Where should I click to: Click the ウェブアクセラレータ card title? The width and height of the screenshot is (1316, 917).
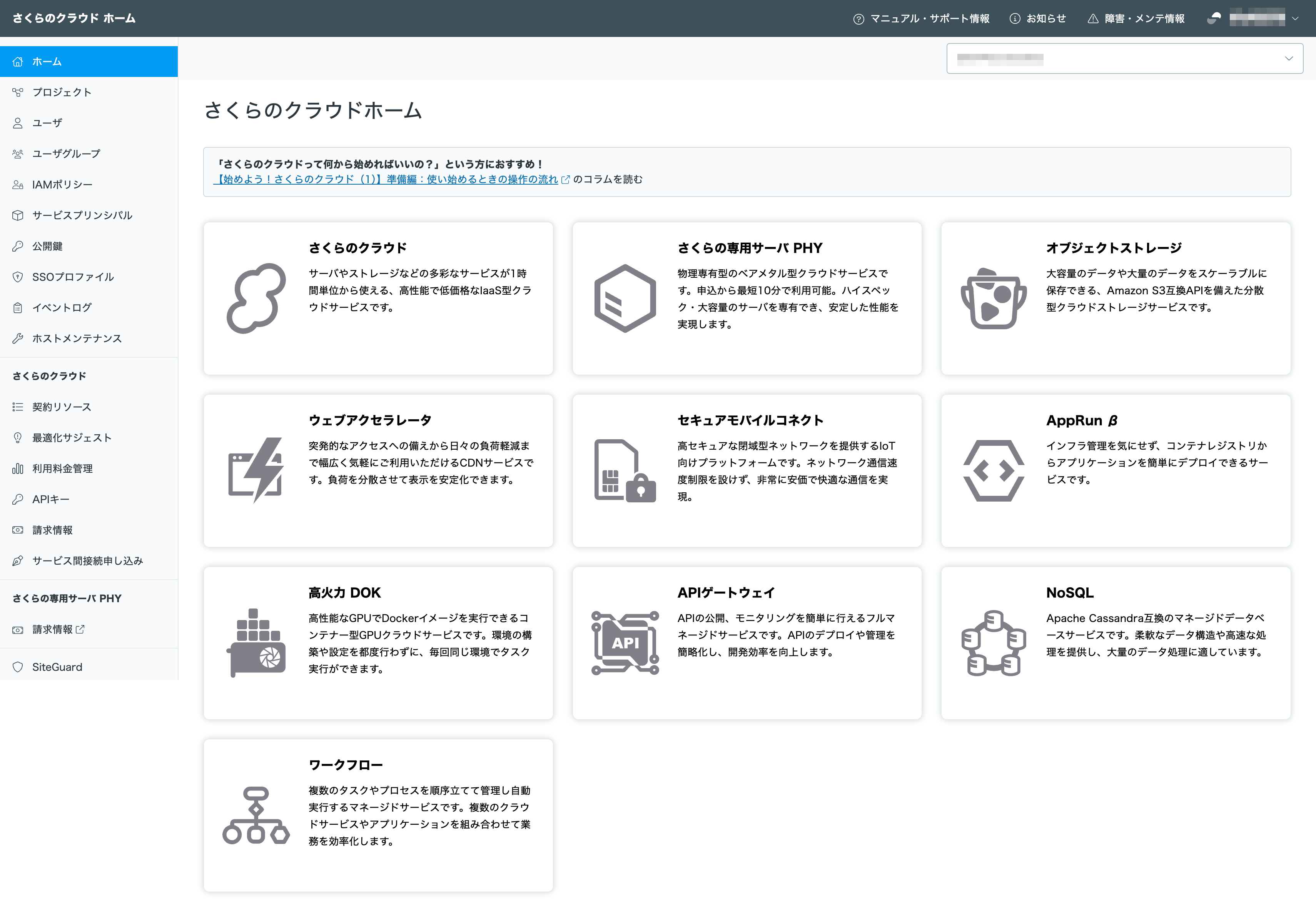click(370, 420)
